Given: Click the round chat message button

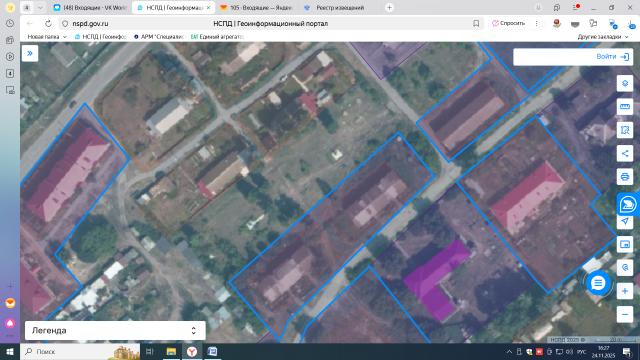Looking at the screenshot, I should click(598, 283).
